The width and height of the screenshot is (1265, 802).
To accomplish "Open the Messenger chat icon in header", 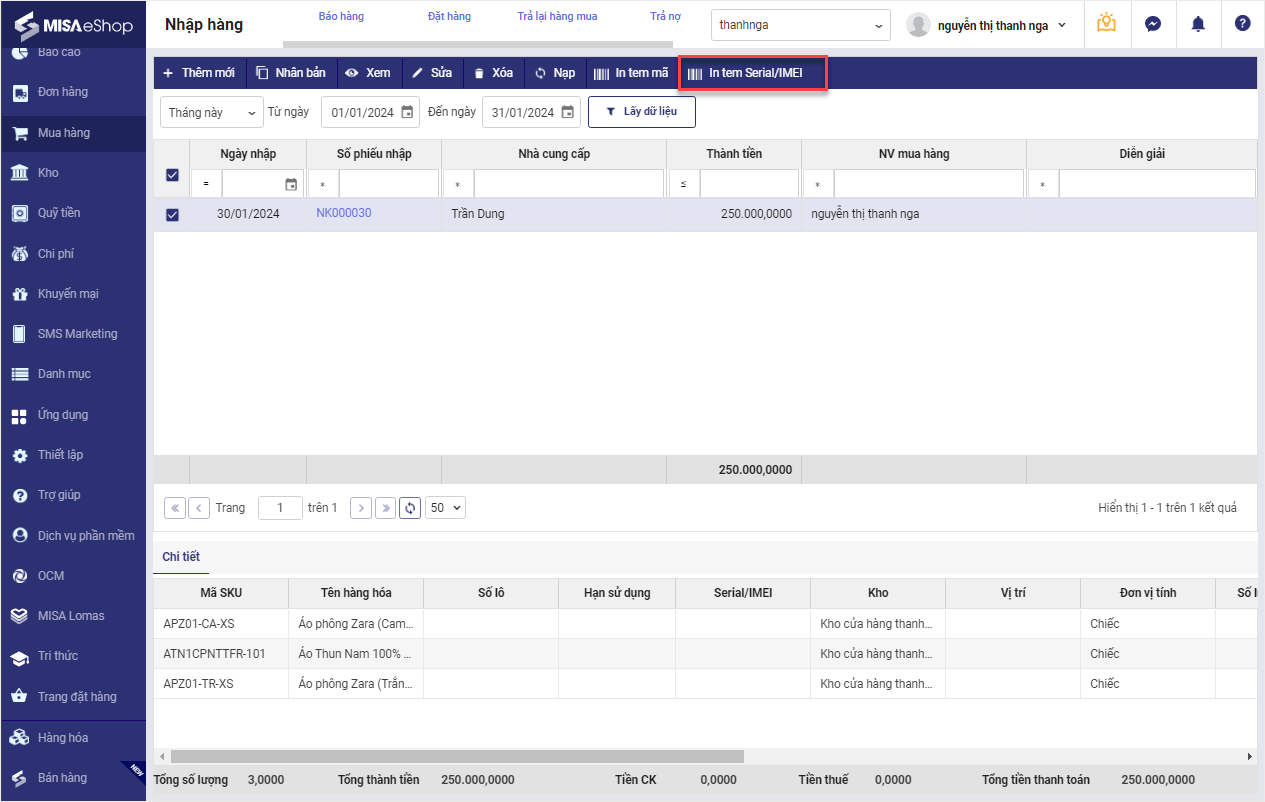I will point(1153,24).
